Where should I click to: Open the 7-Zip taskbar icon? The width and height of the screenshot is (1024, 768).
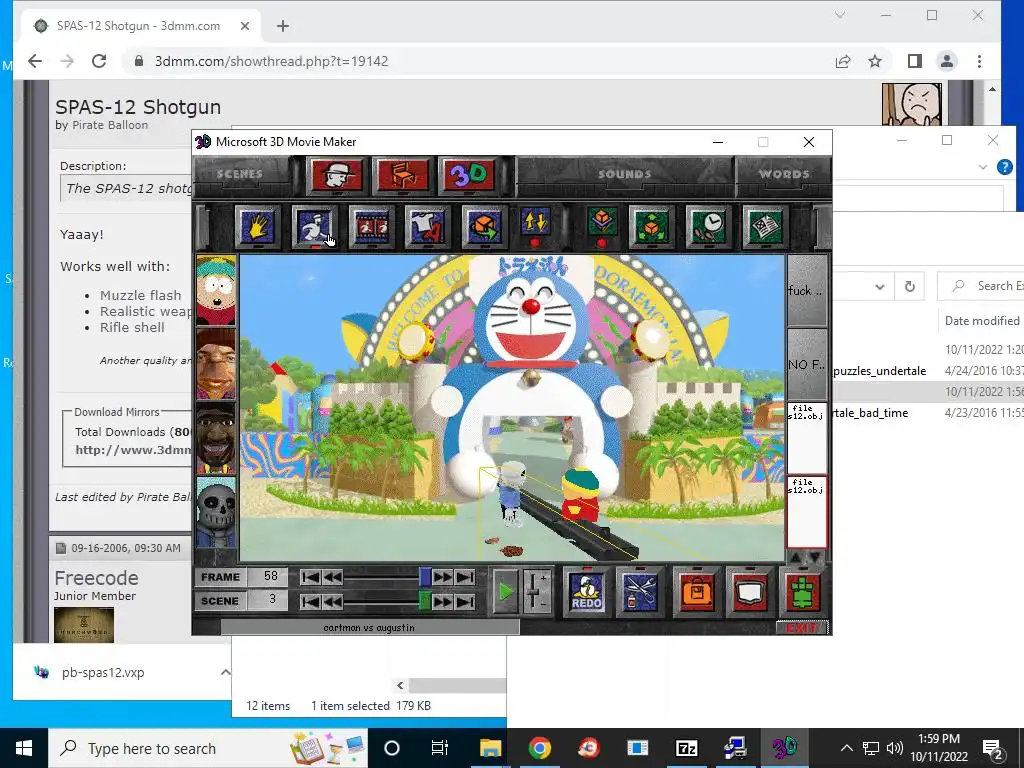click(686, 748)
